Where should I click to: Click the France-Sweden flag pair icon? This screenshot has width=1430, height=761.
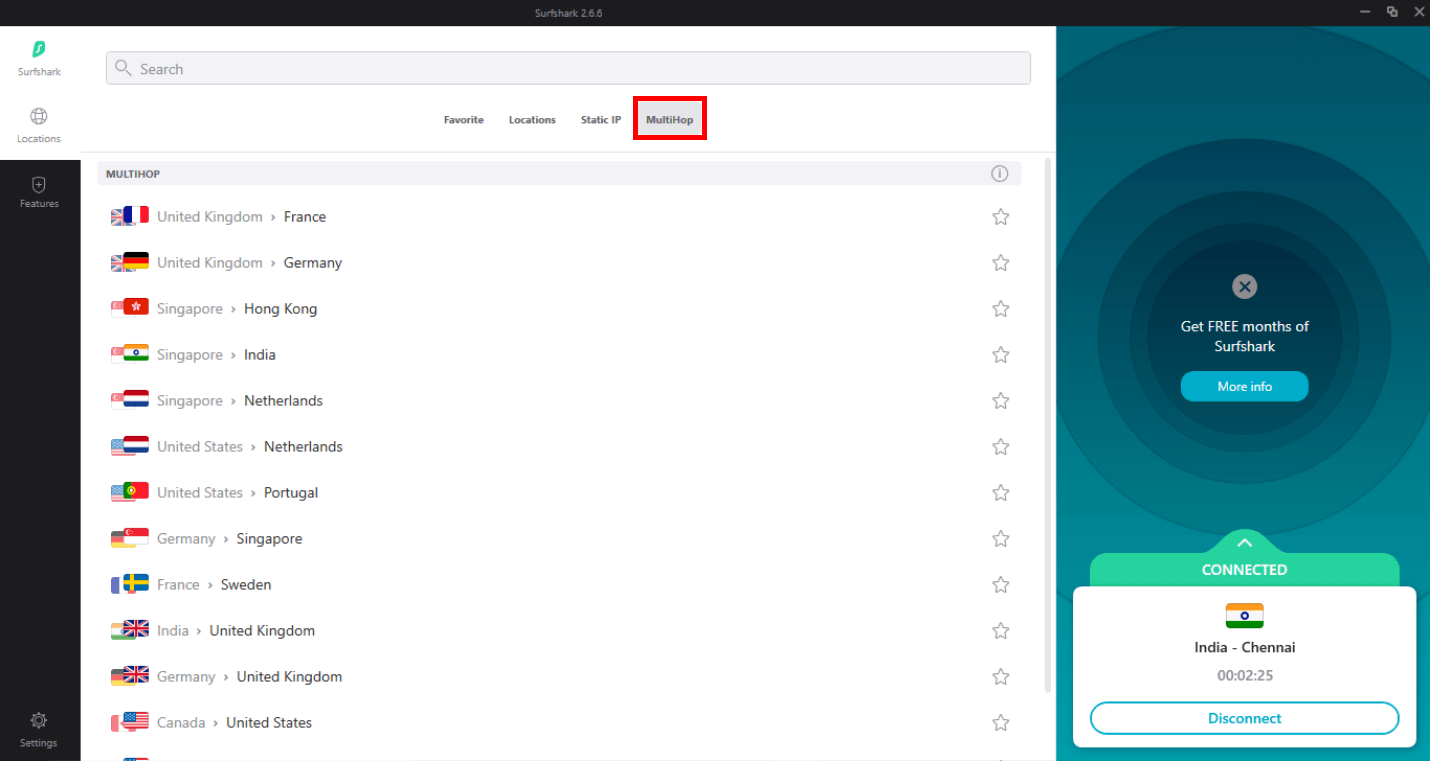click(x=130, y=584)
